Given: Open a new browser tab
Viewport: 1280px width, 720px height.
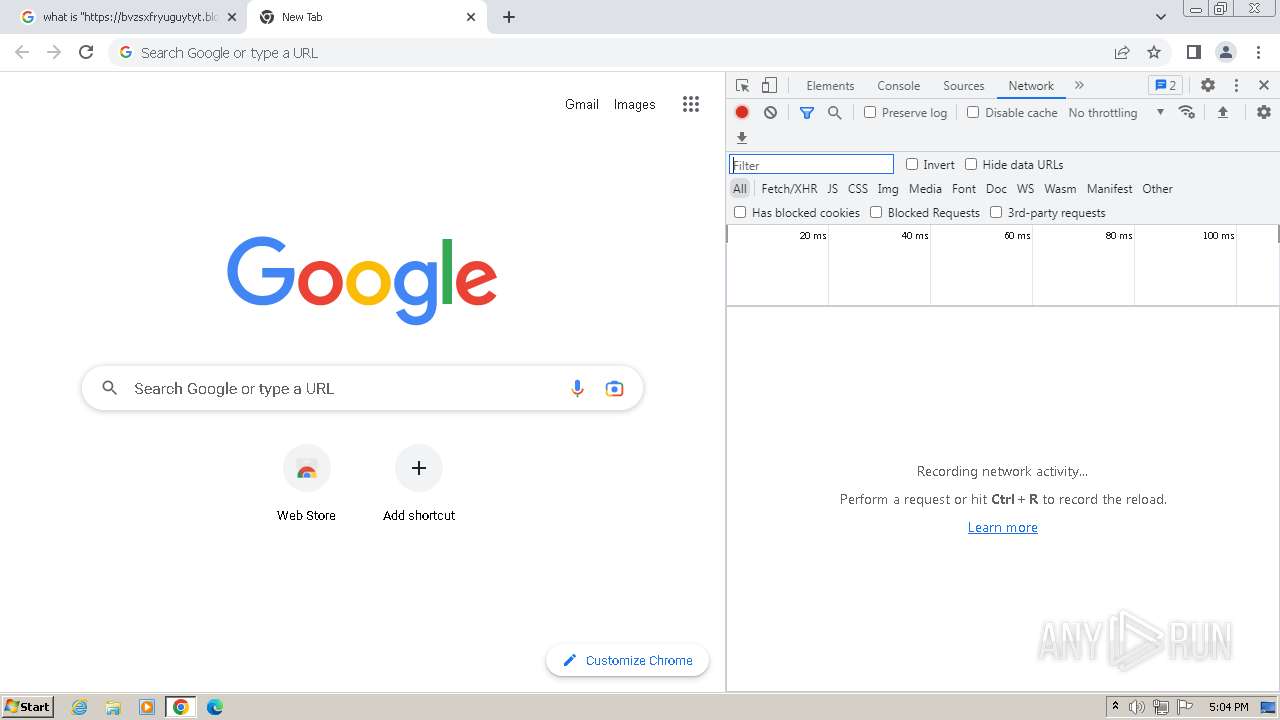Looking at the screenshot, I should (x=509, y=17).
